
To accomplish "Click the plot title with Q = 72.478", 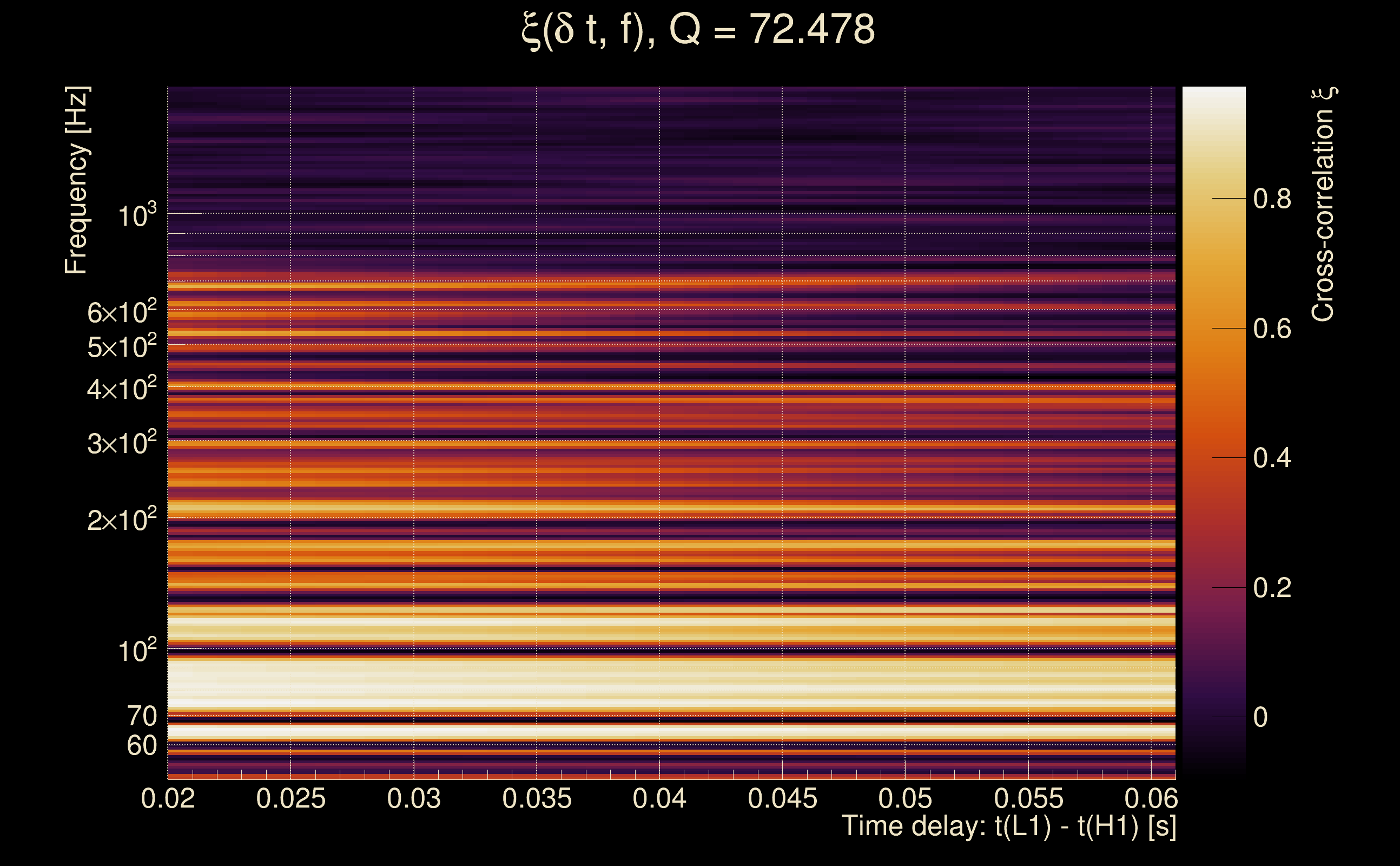I will pyautogui.click(x=698, y=30).
